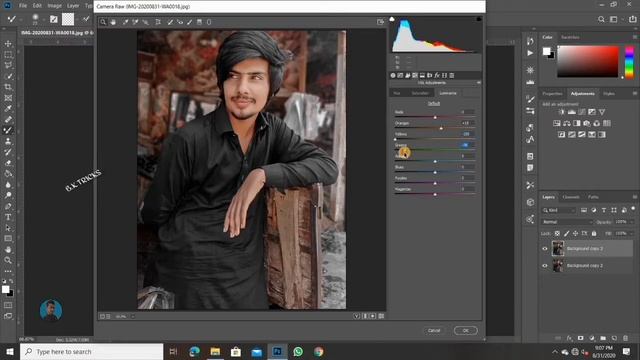The height and width of the screenshot is (360, 640).
Task: Open the Opacity value dropdown
Action: point(632,222)
